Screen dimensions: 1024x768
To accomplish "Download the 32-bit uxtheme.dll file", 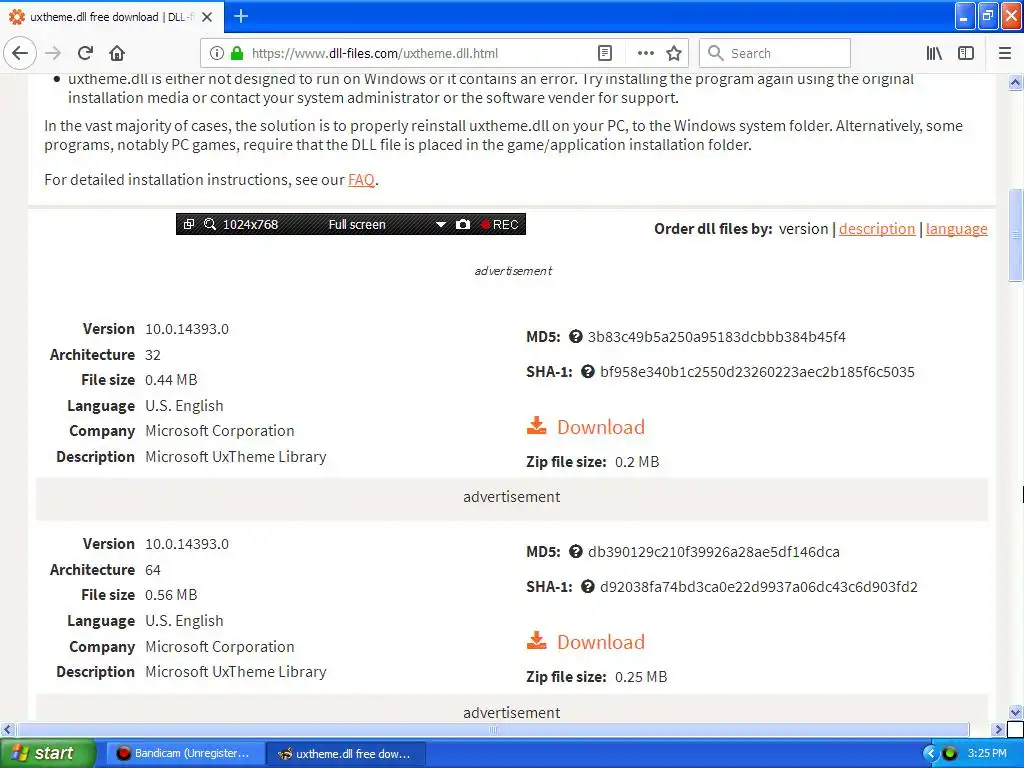I will [586, 426].
